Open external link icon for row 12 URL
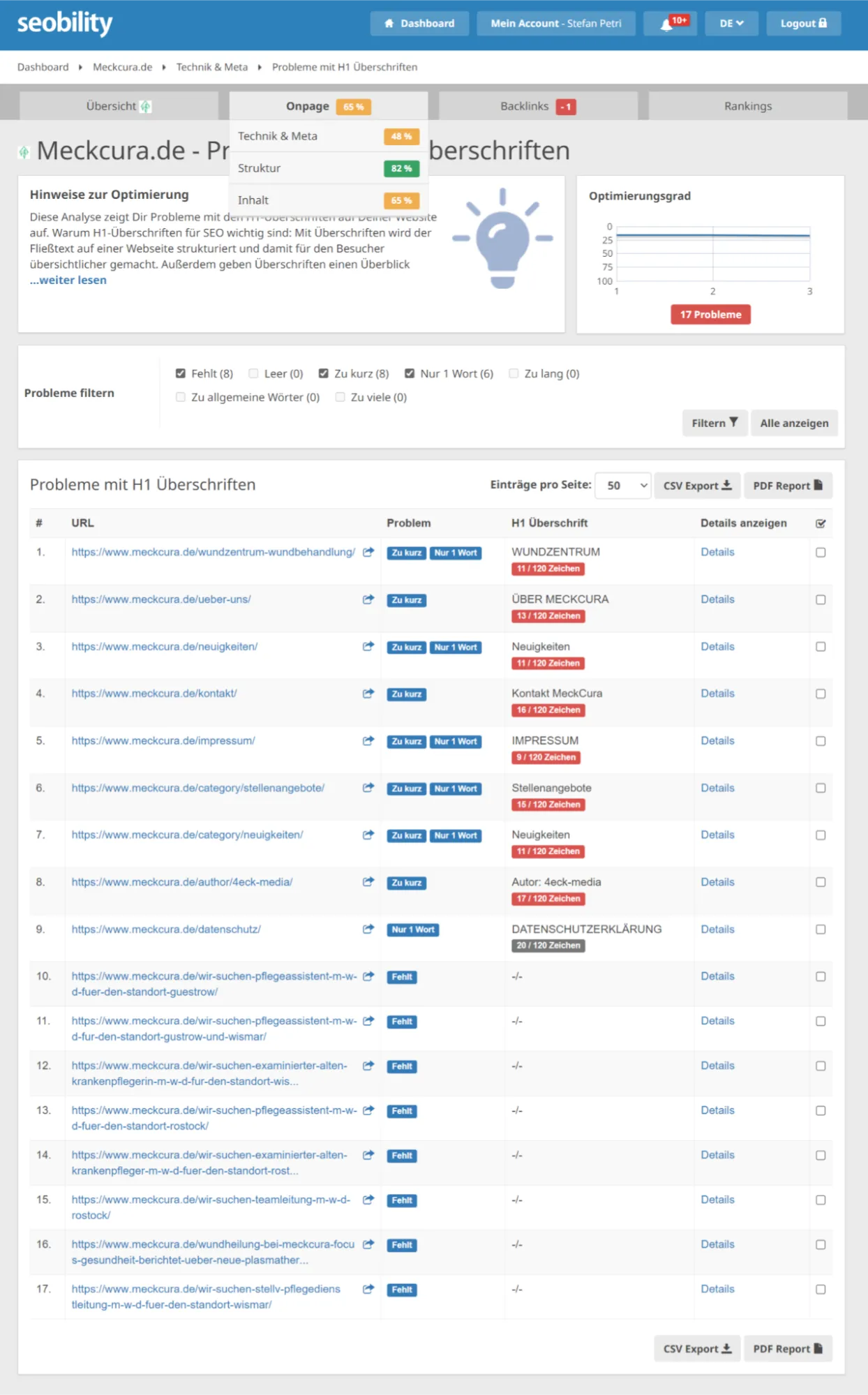Screen dimensions: 868x1395 tap(368, 1066)
